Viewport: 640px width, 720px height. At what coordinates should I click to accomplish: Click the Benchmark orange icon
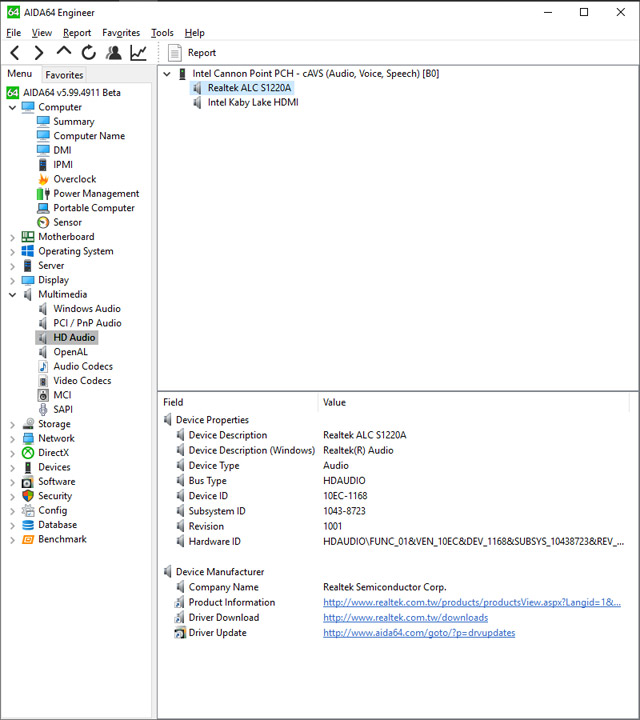28,539
